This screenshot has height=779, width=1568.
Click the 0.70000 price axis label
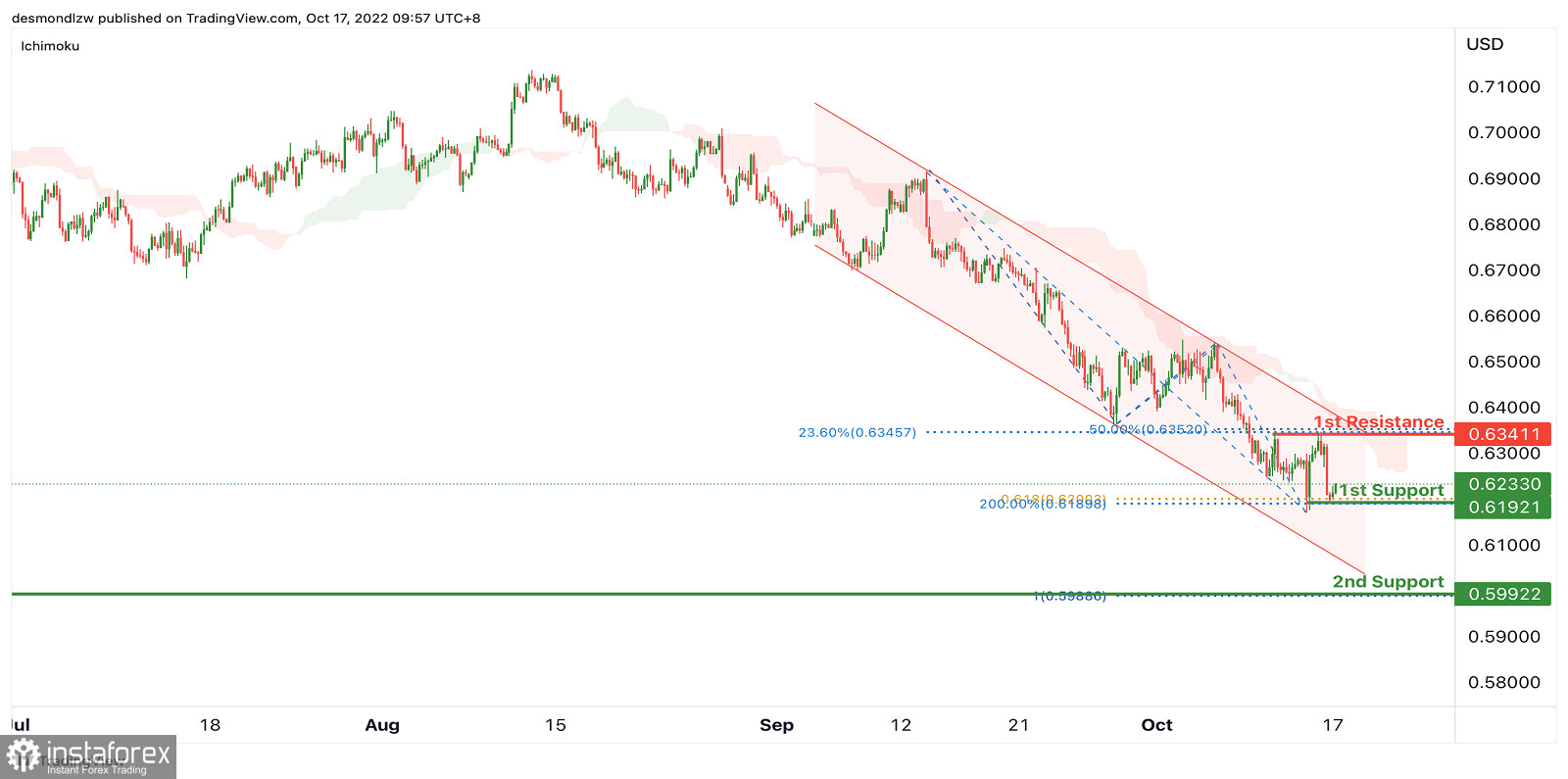point(1504,132)
